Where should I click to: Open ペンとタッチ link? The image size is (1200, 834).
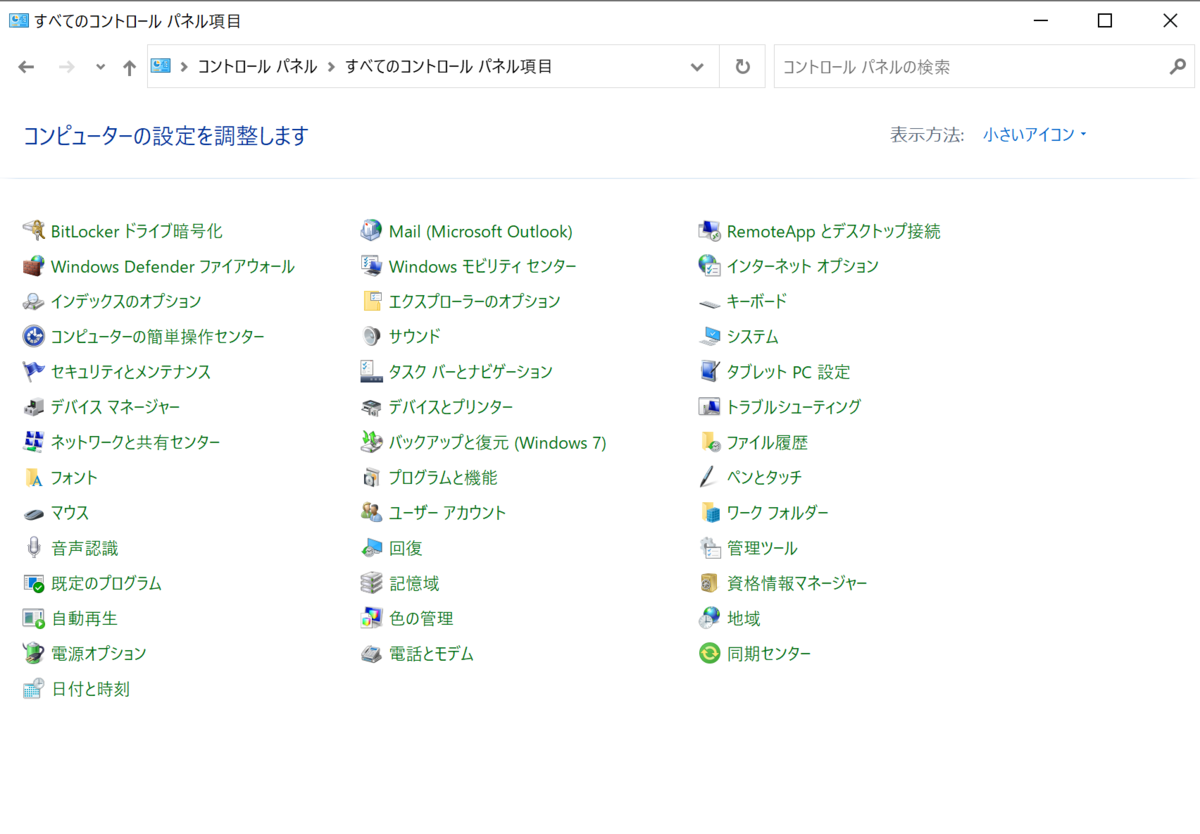click(765, 477)
